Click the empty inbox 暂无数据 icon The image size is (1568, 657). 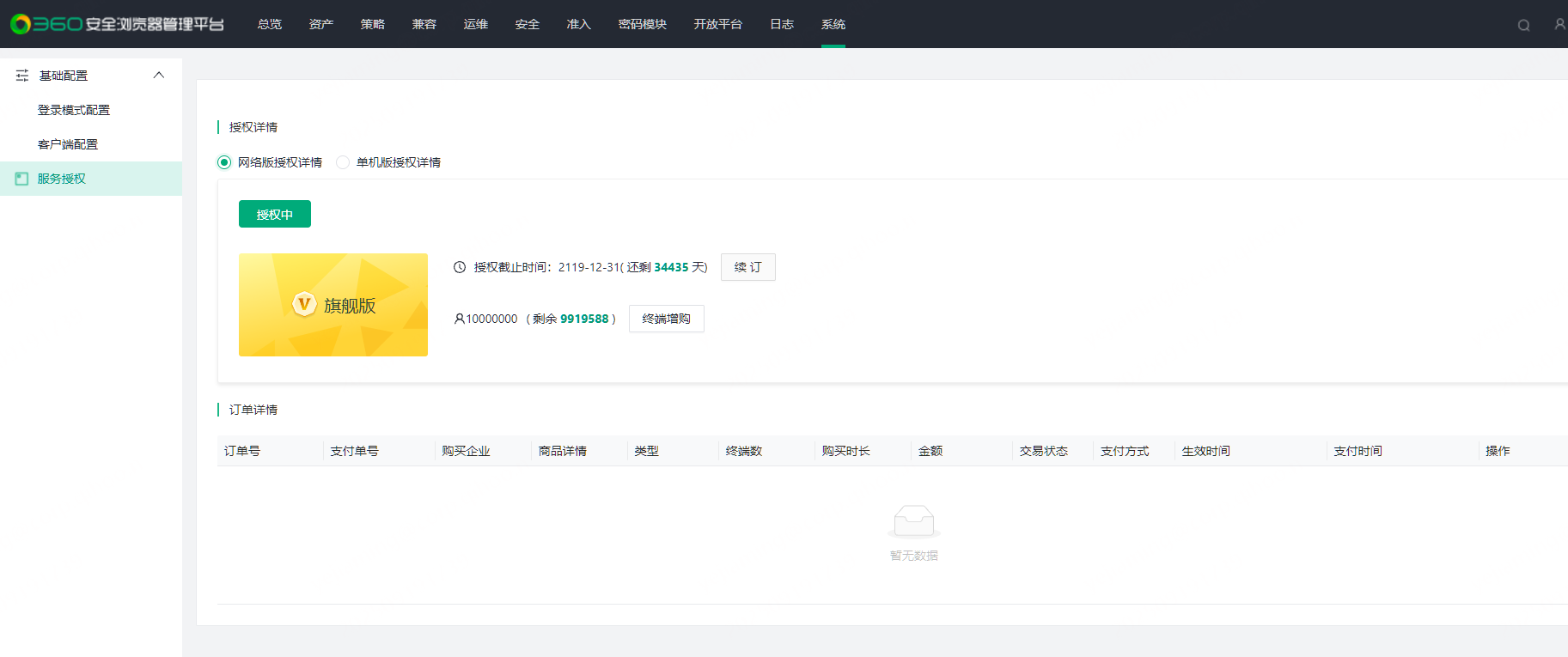[x=913, y=521]
